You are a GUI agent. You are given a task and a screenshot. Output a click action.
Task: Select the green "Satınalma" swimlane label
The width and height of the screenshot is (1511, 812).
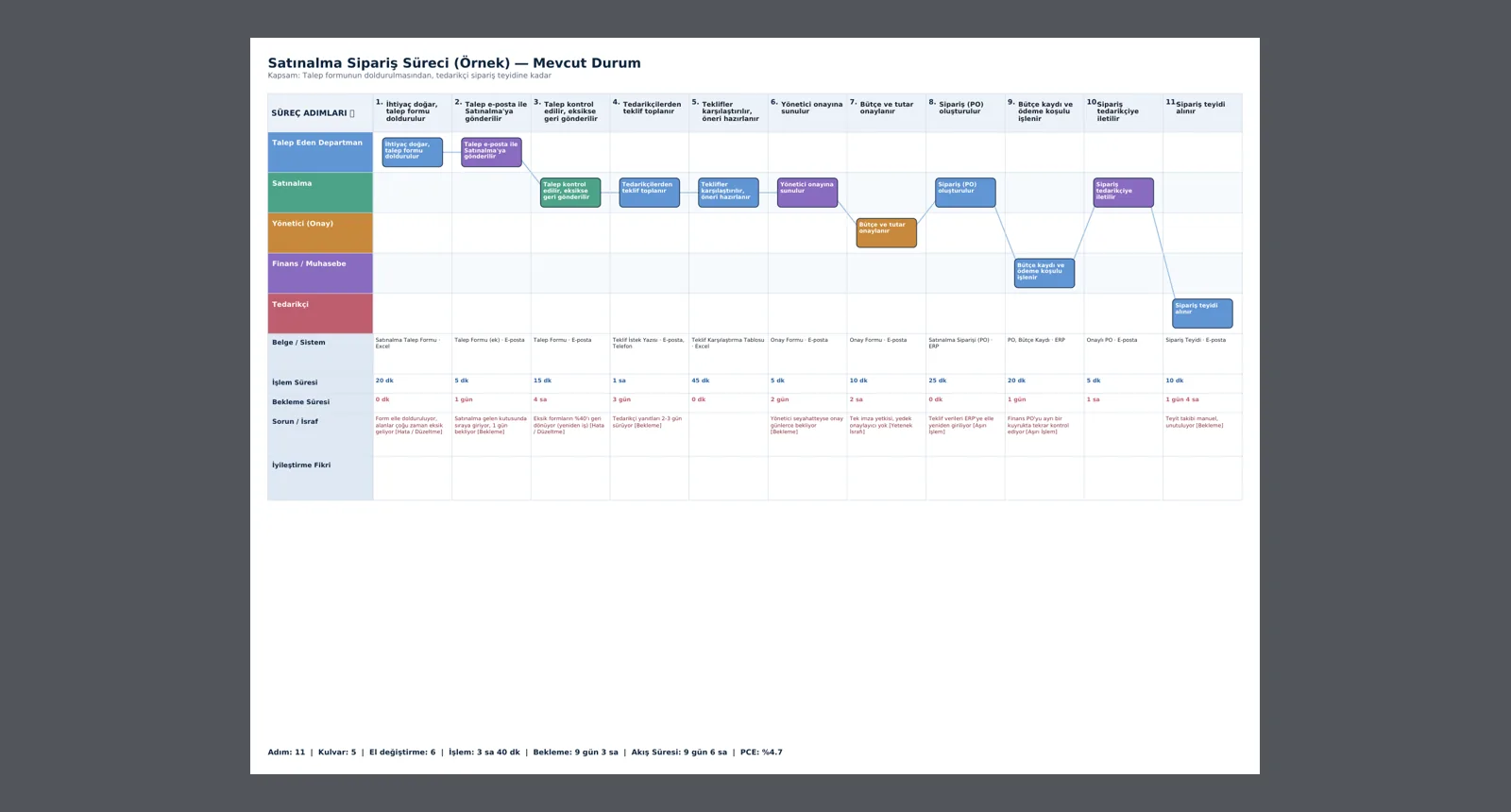point(320,193)
